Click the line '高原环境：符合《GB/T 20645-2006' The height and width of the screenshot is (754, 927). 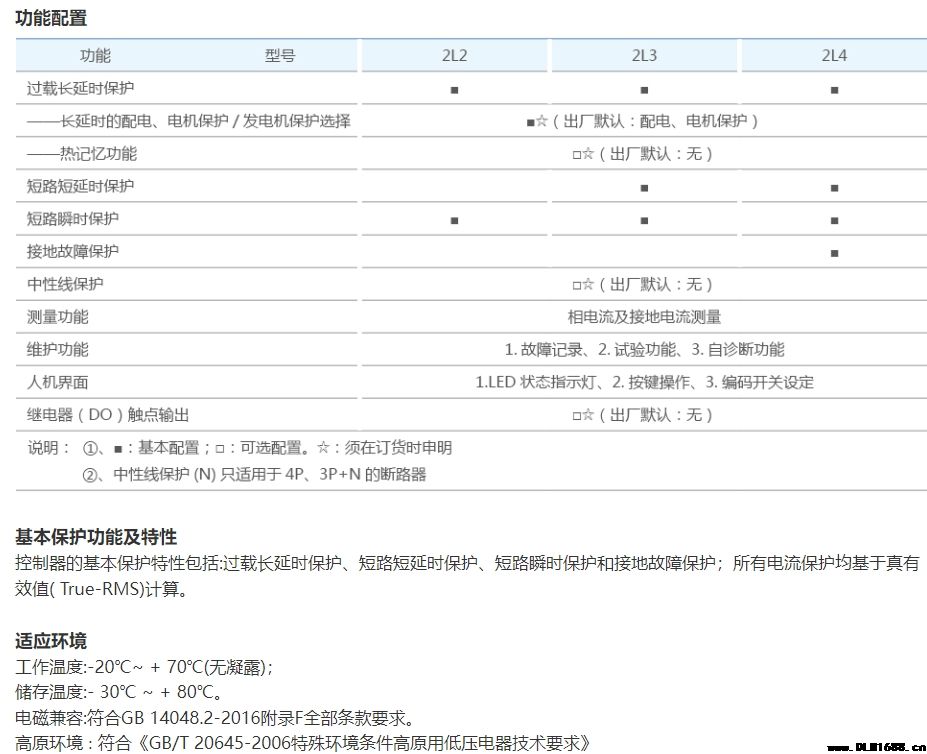point(303,743)
